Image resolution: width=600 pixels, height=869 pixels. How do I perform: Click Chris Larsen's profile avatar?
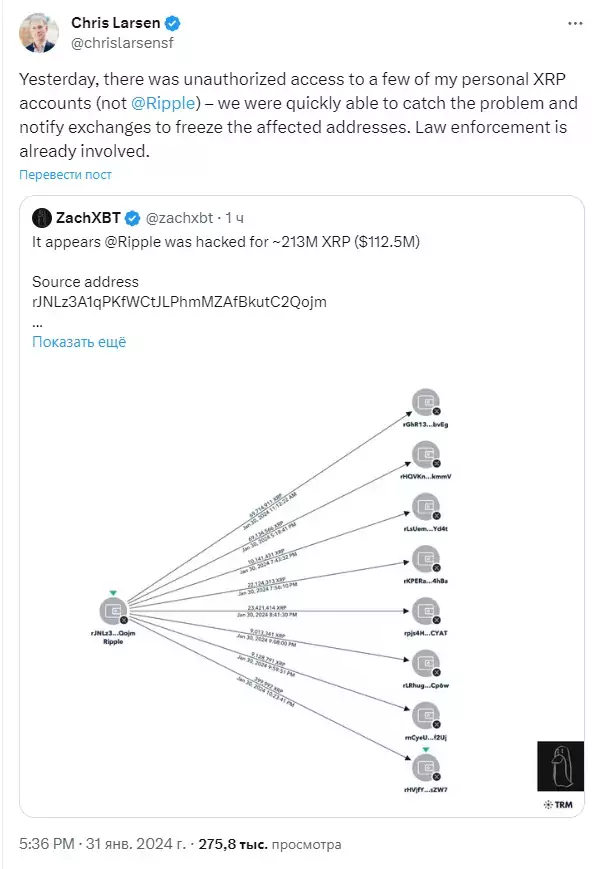point(39,33)
